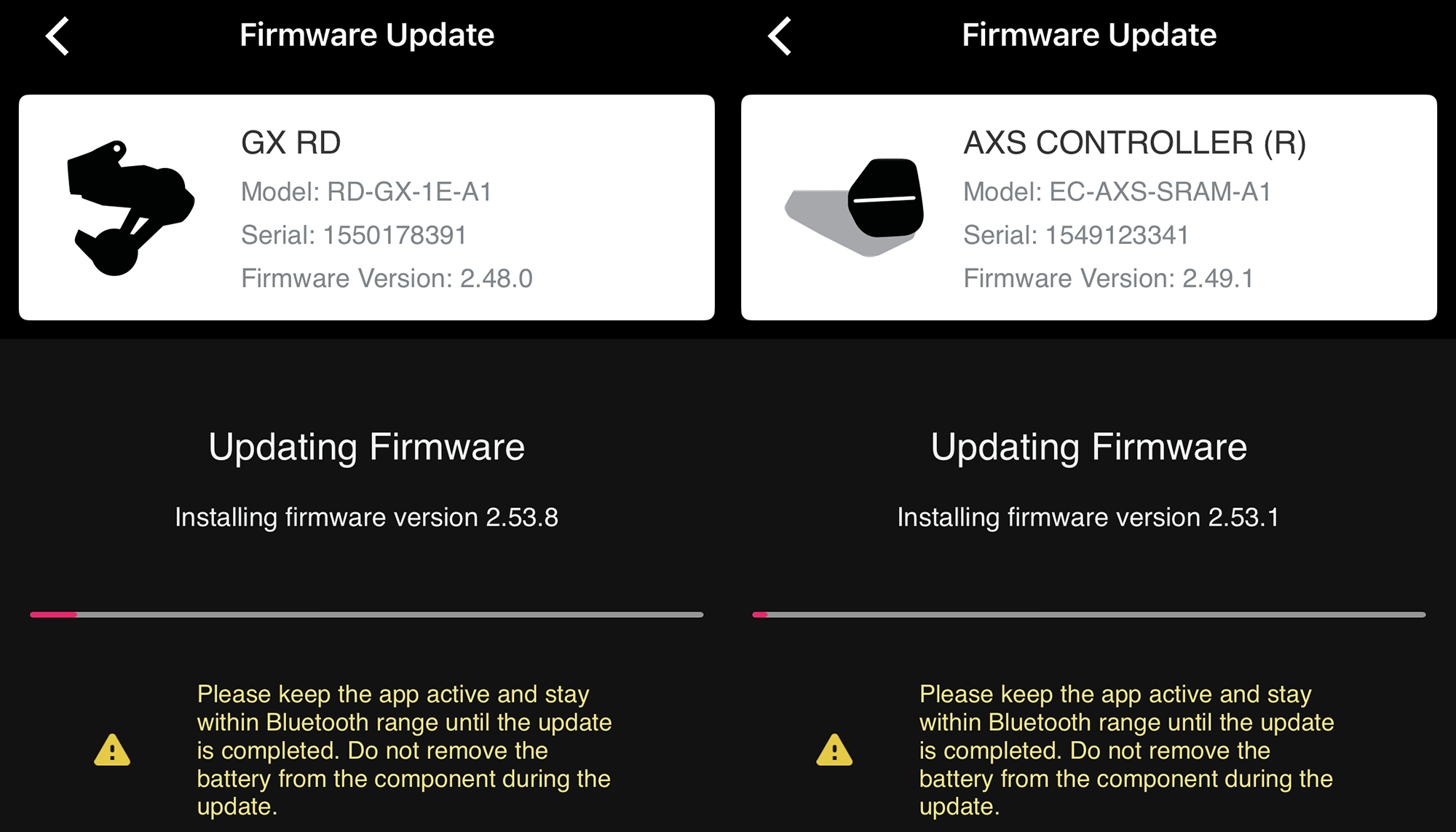
Task: Tap the Model RD-GX-1E-A1 text
Action: 366,191
